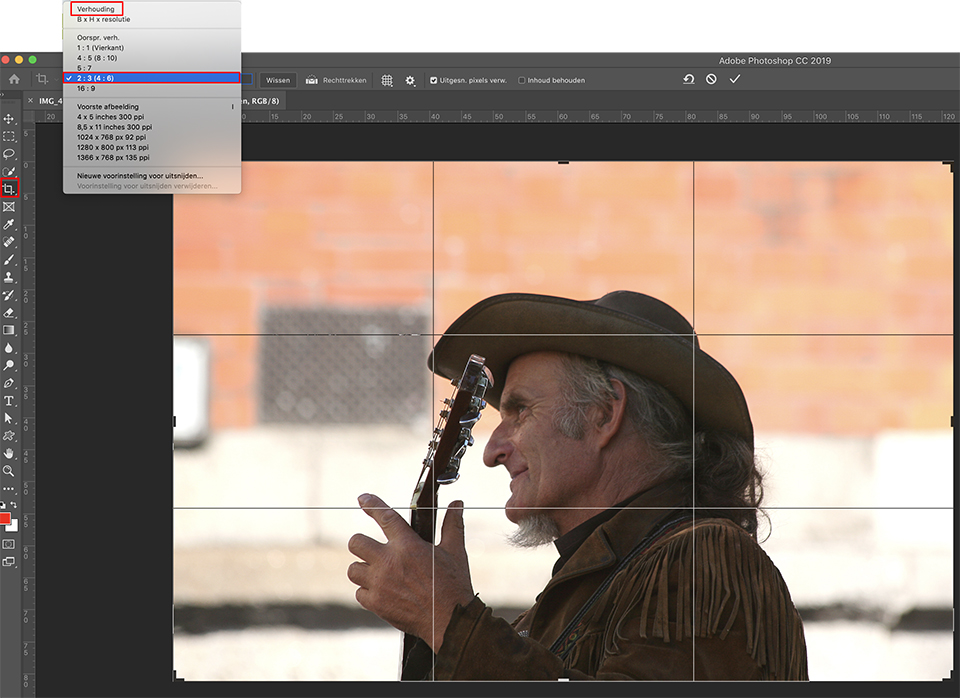Select the Clone Stamp tool
The width and height of the screenshot is (960, 698).
[9, 277]
